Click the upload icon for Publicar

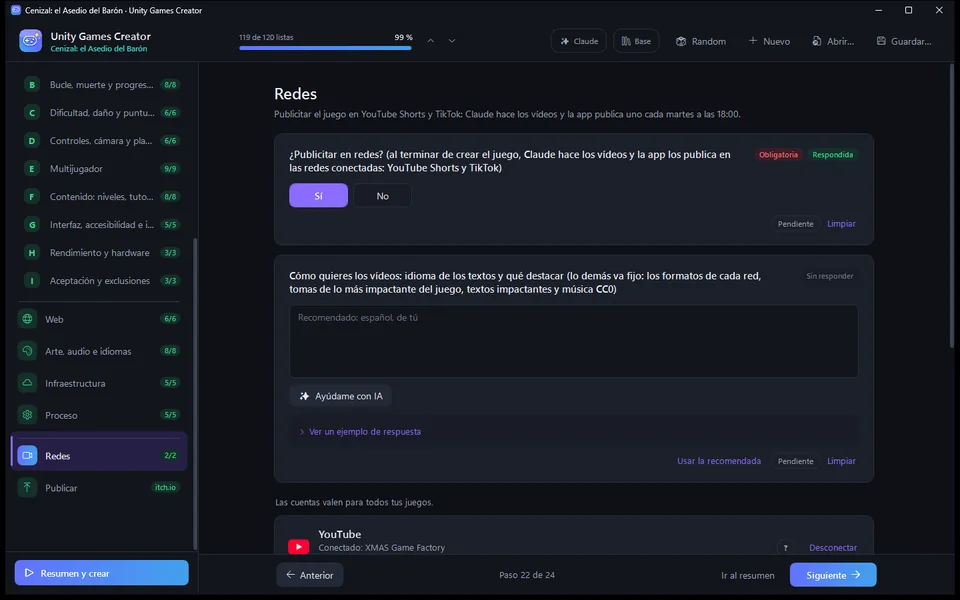(x=27, y=487)
